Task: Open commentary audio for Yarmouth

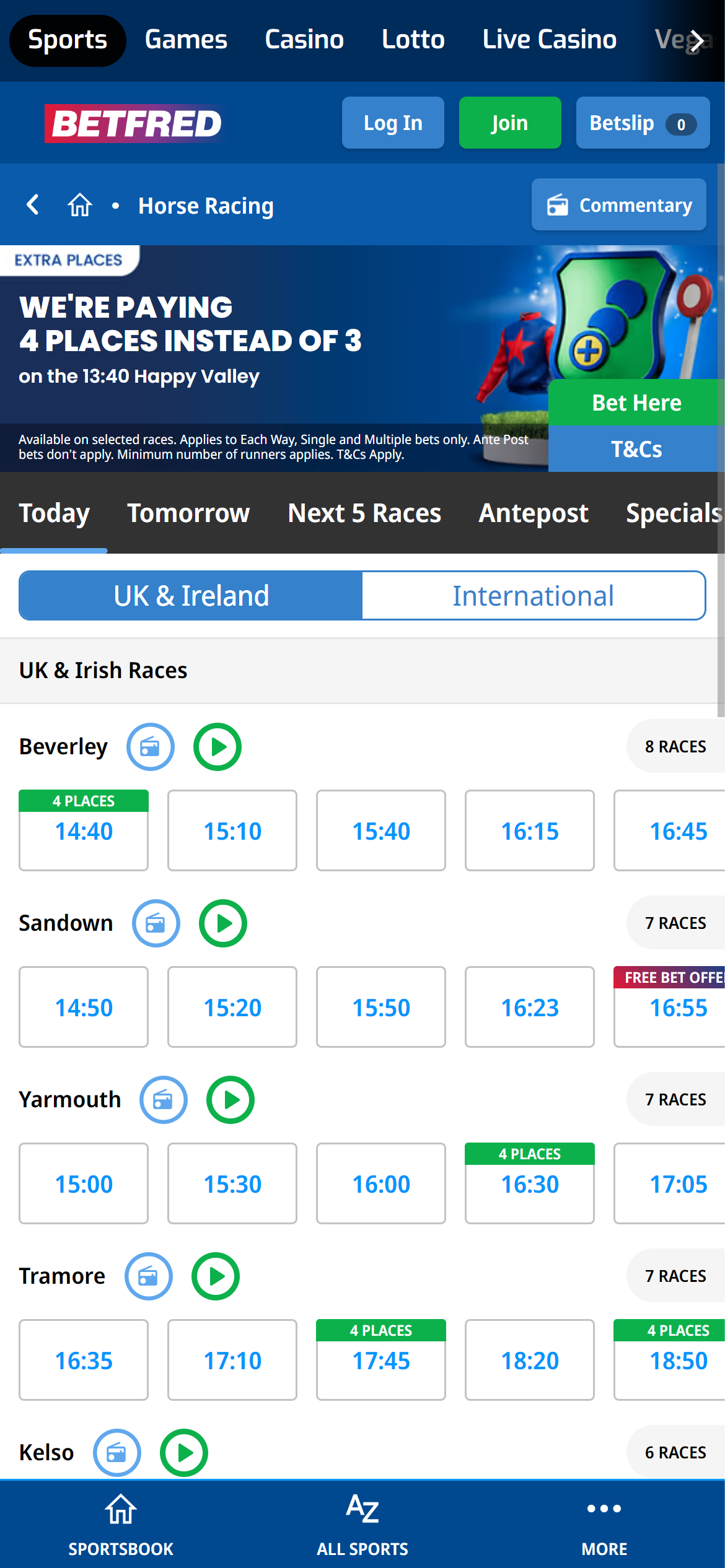Action: [x=163, y=1099]
